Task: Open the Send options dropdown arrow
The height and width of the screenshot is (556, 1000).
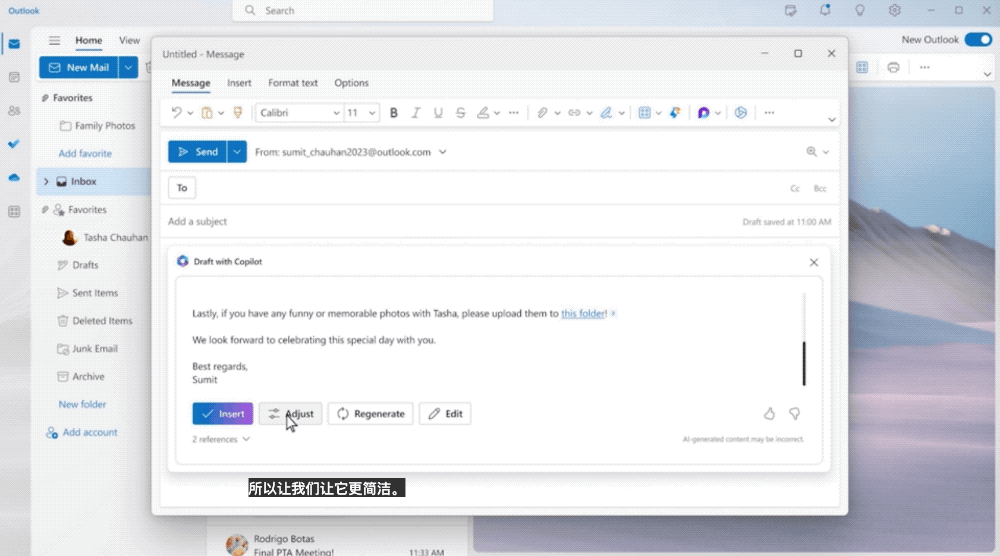Action: pyautogui.click(x=237, y=152)
